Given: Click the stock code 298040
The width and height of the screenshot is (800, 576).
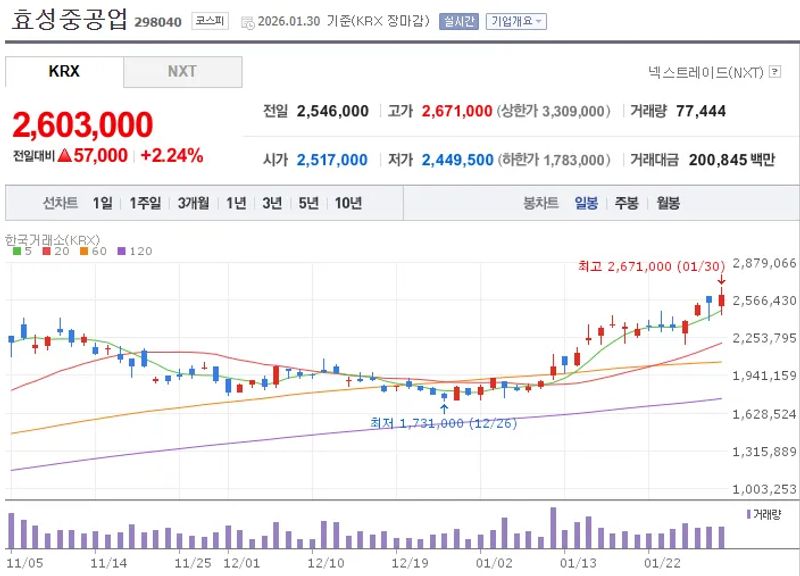Looking at the screenshot, I should [x=158, y=22].
